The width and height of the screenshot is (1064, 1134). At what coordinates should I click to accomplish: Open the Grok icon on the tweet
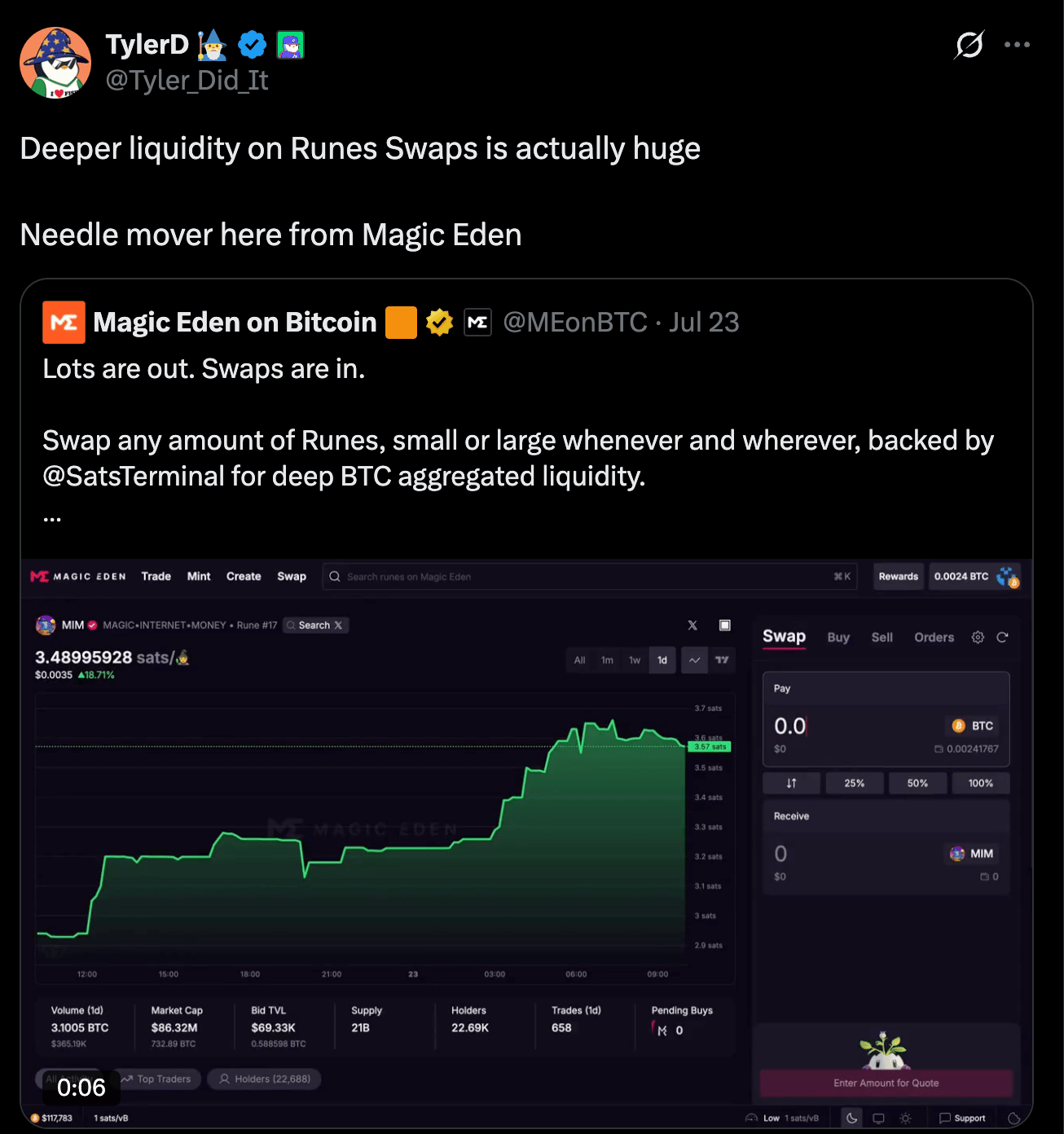click(969, 45)
